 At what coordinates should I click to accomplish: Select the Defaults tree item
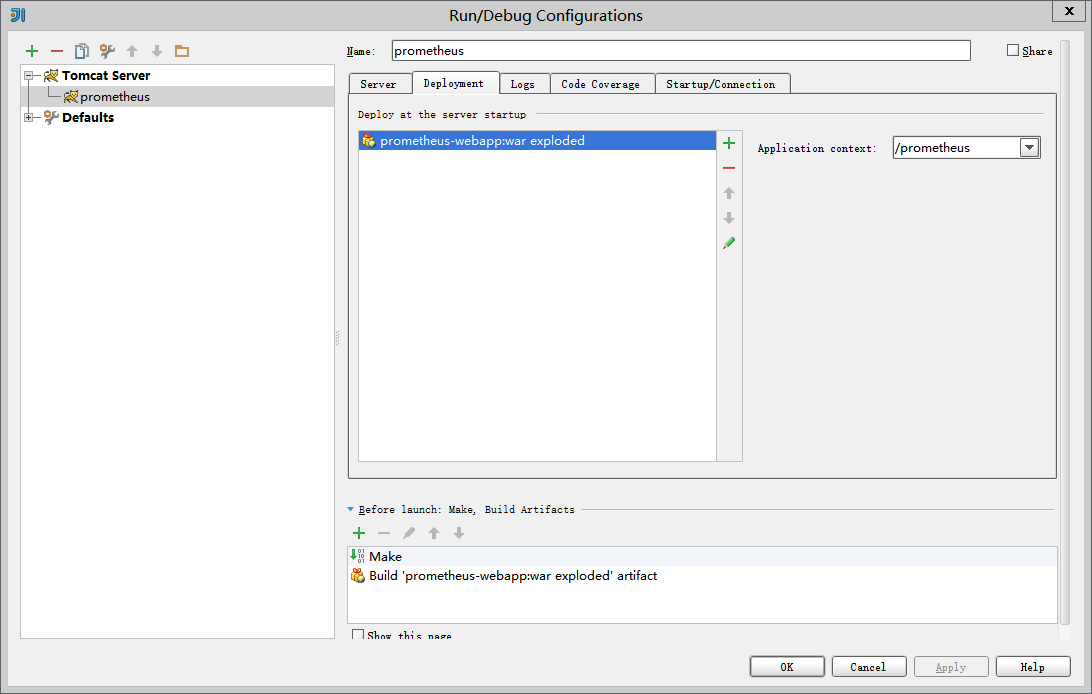tap(88, 117)
